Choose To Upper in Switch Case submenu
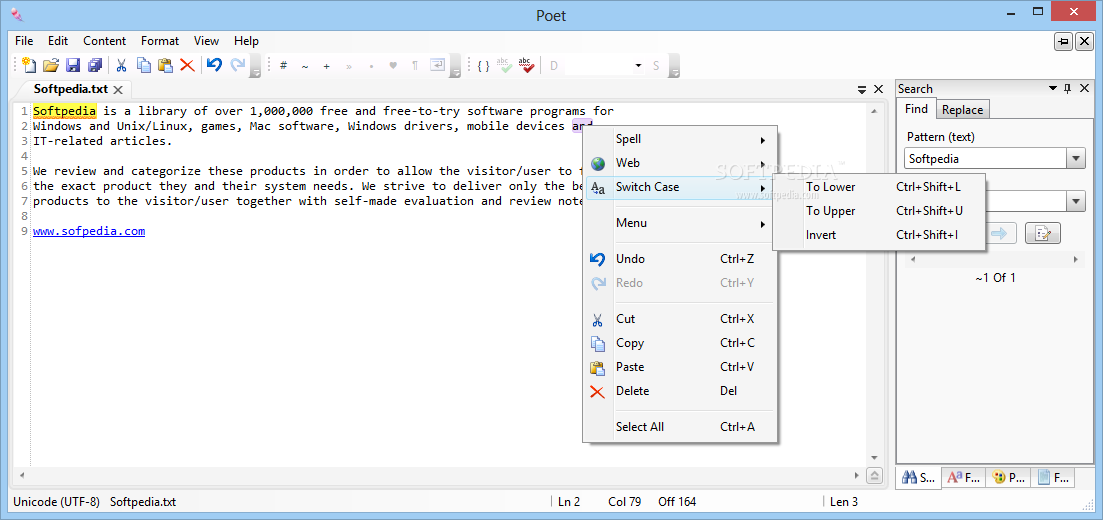 [878, 211]
